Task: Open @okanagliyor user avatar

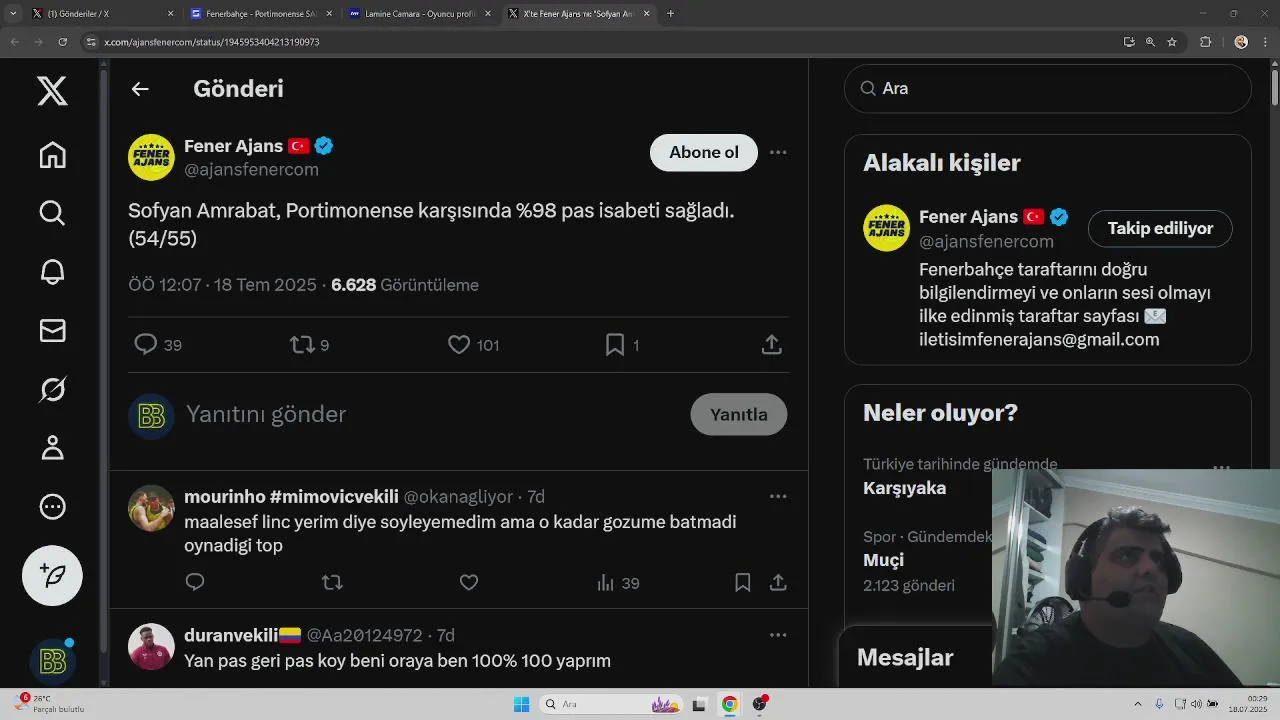Action: tap(151, 508)
